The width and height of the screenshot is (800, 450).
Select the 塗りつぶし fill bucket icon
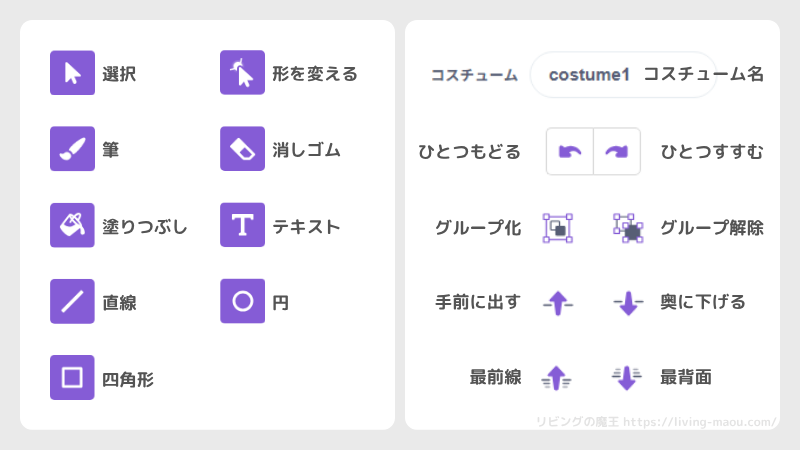tap(72, 225)
